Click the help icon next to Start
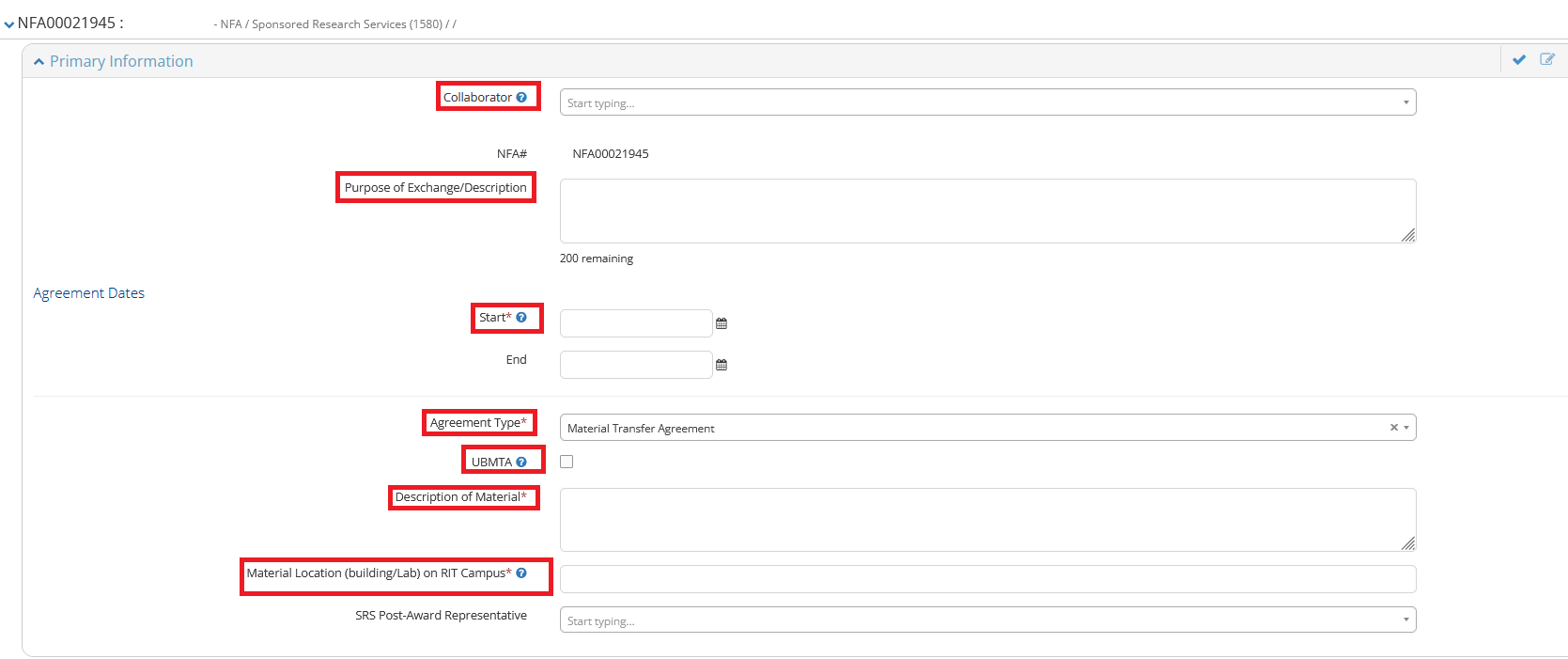Screen dimensions: 1568x659 coord(521,318)
